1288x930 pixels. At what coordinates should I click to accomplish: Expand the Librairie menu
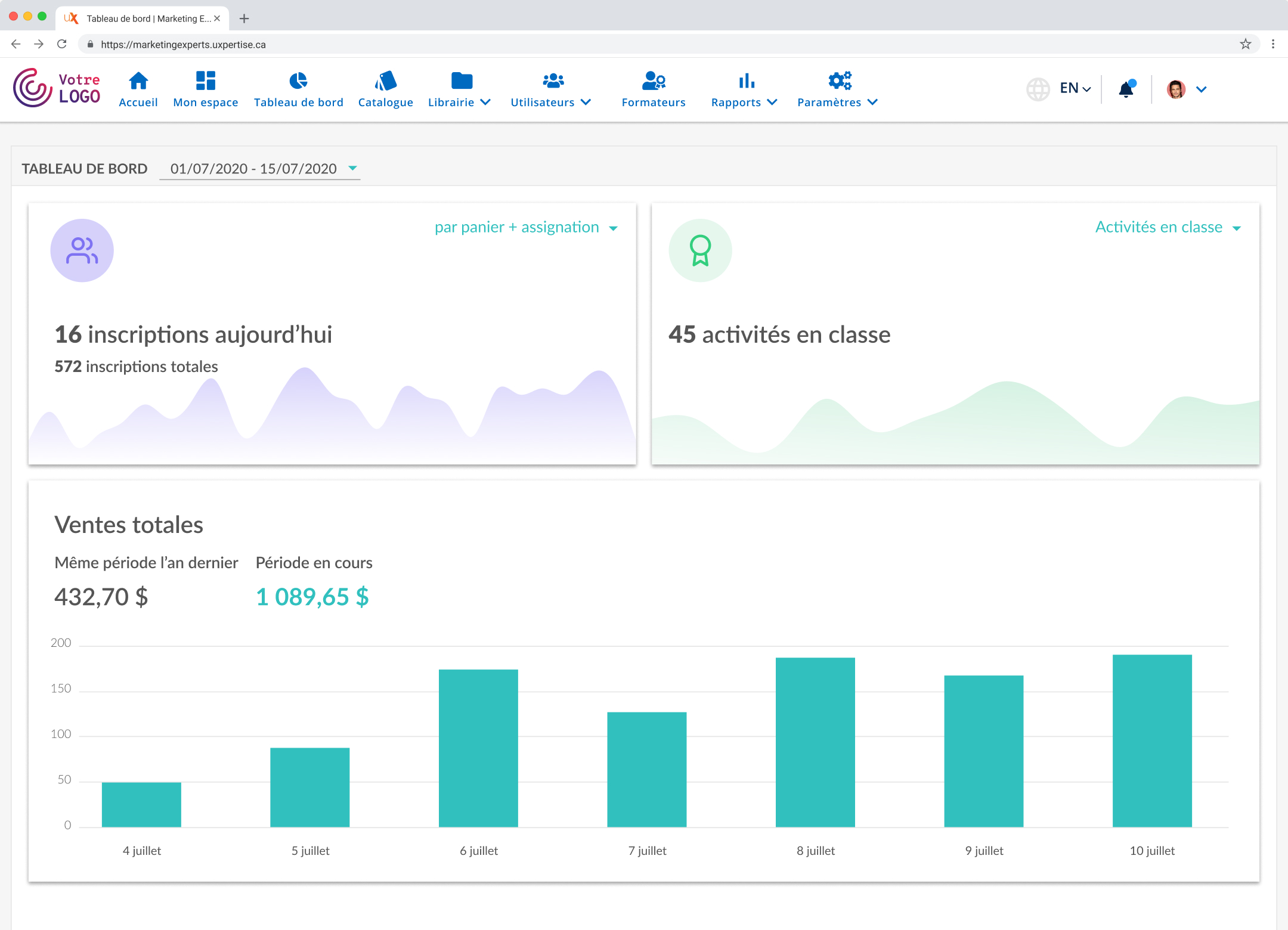459,102
